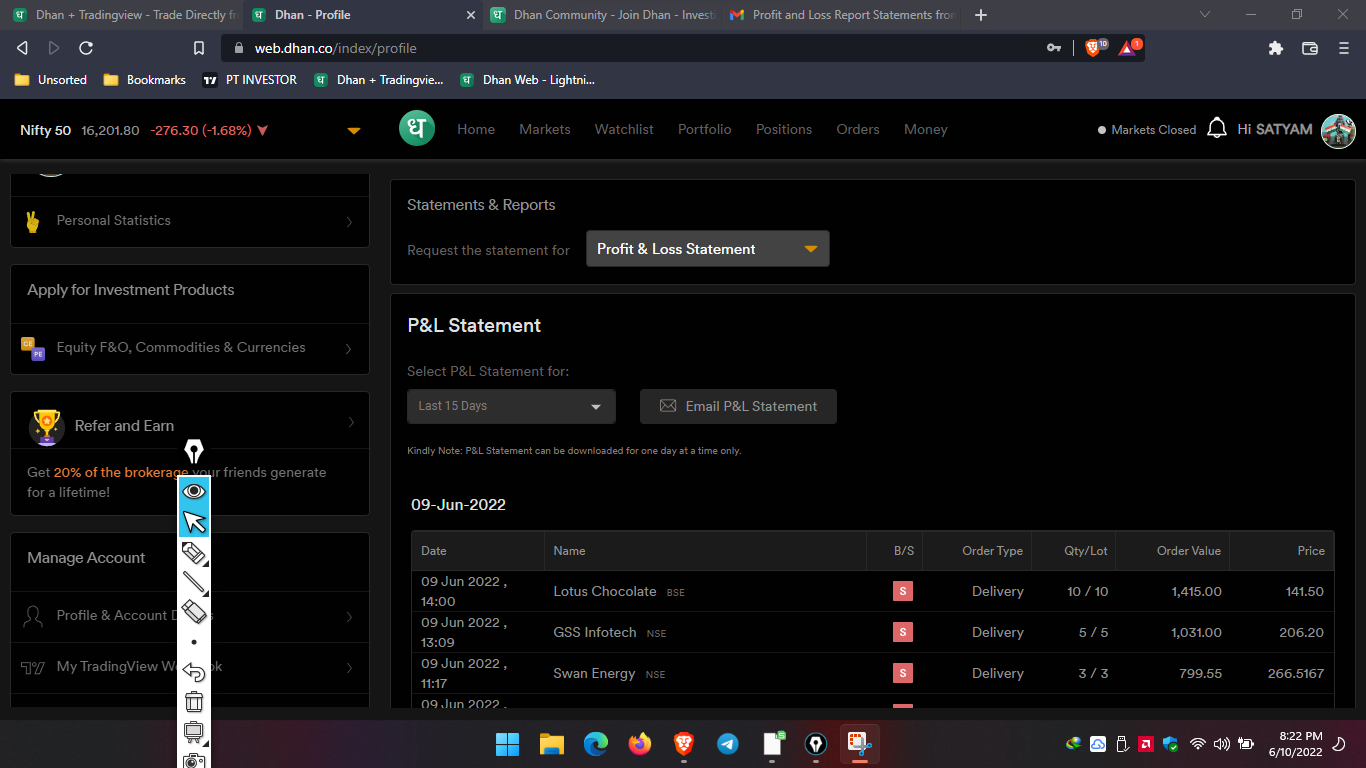The width and height of the screenshot is (1366, 768).
Task: Click the trash clear-all icon in pen toolbar
Action: click(x=194, y=702)
